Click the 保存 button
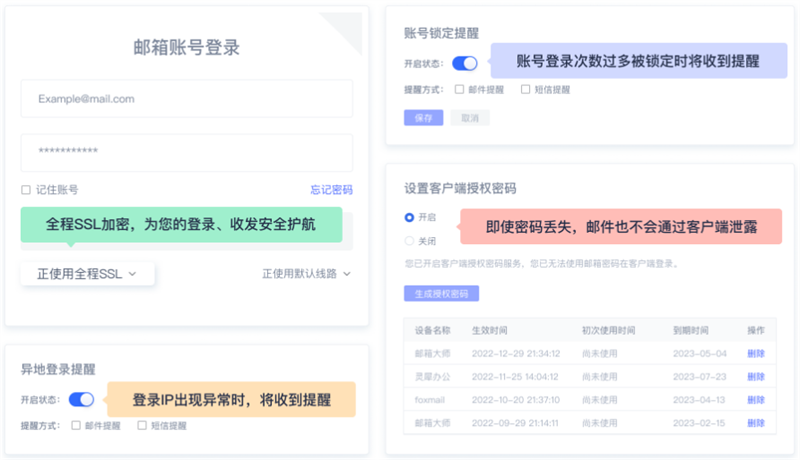The height and width of the screenshot is (460, 800). pyautogui.click(x=423, y=118)
